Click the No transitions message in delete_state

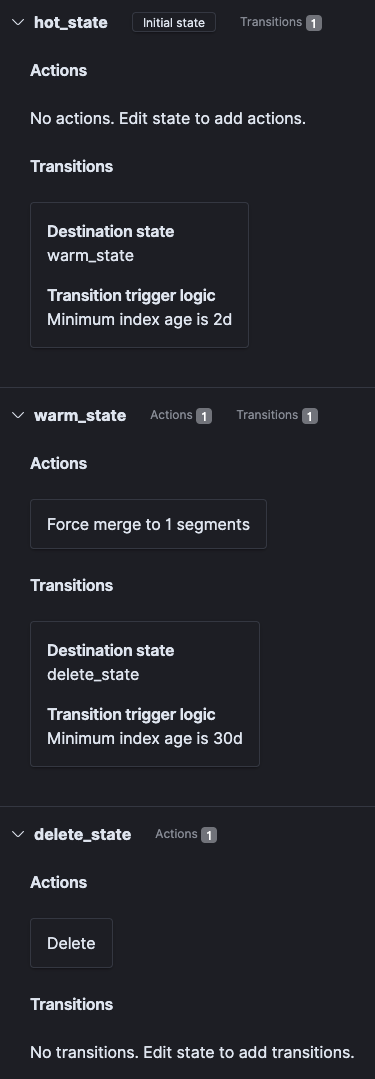click(x=192, y=1052)
